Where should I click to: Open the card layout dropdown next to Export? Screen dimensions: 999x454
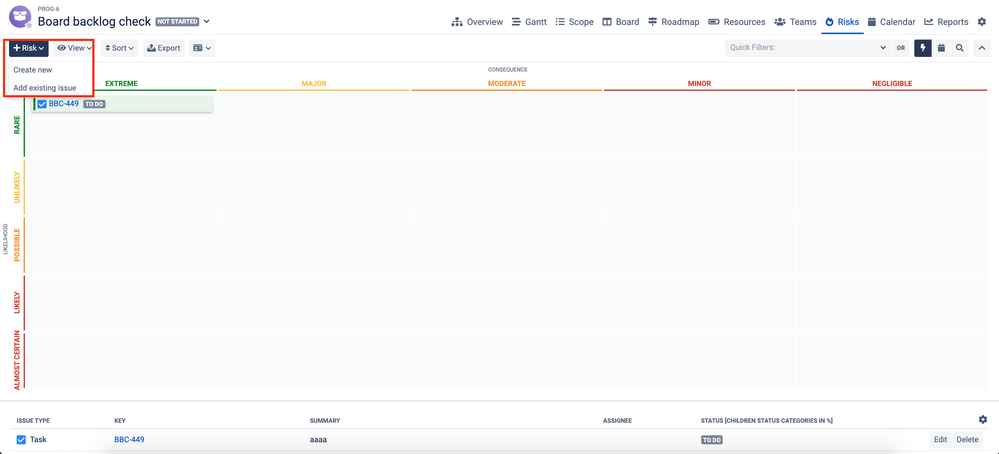point(202,48)
